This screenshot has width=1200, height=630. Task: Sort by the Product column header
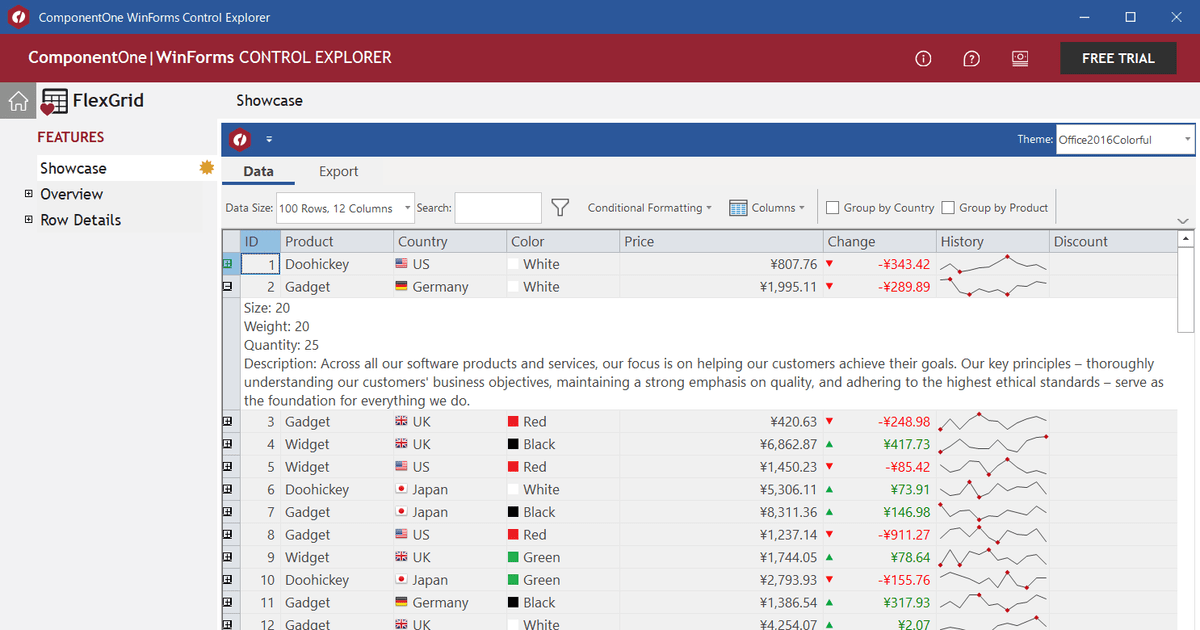[337, 241]
